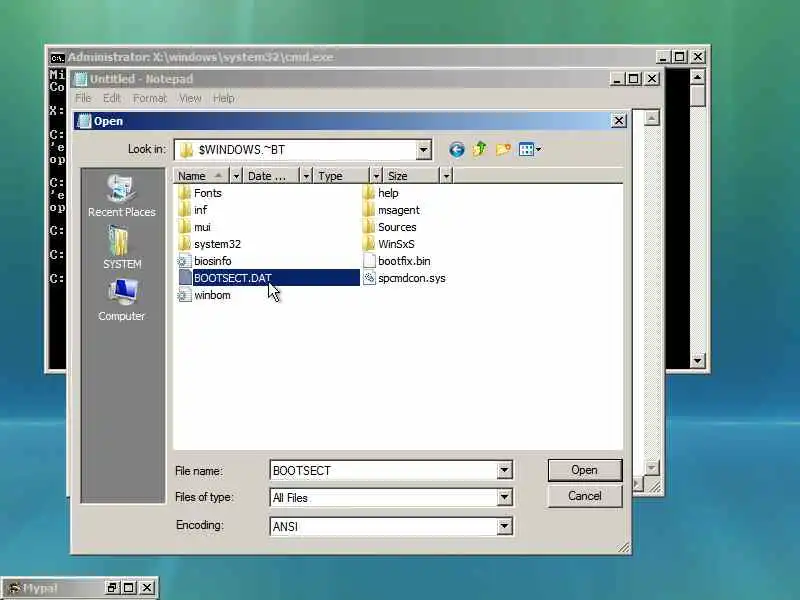Select the system32 folder
Viewport: 800px width, 600px height.
tap(210, 244)
